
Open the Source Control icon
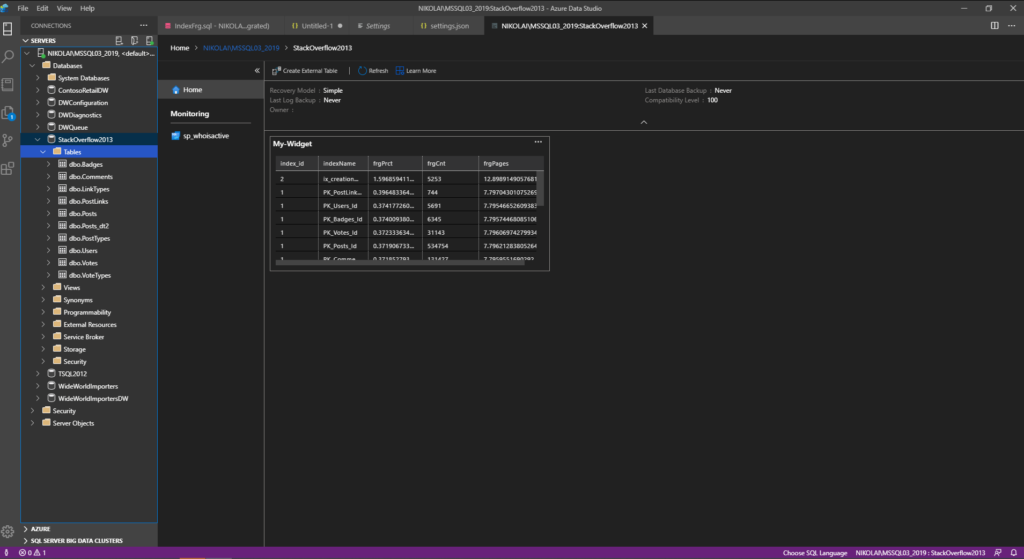click(x=8, y=141)
